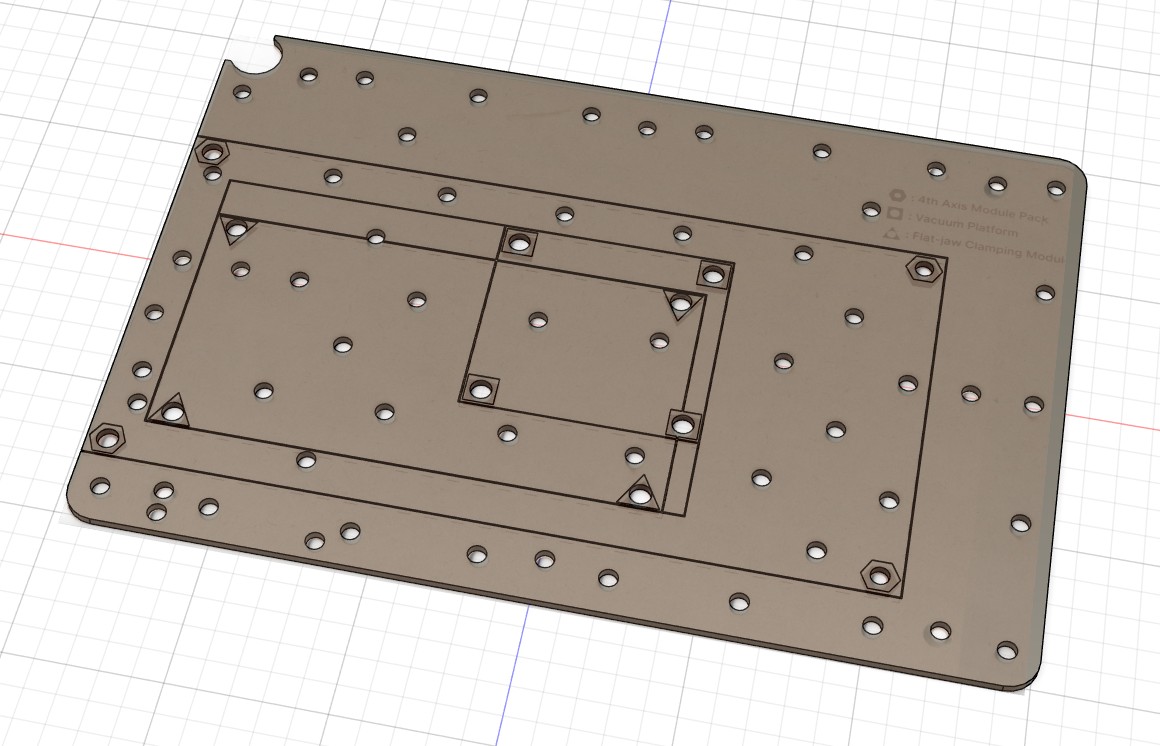Click the '4th Axis Module Pack' engraved text

983,209
